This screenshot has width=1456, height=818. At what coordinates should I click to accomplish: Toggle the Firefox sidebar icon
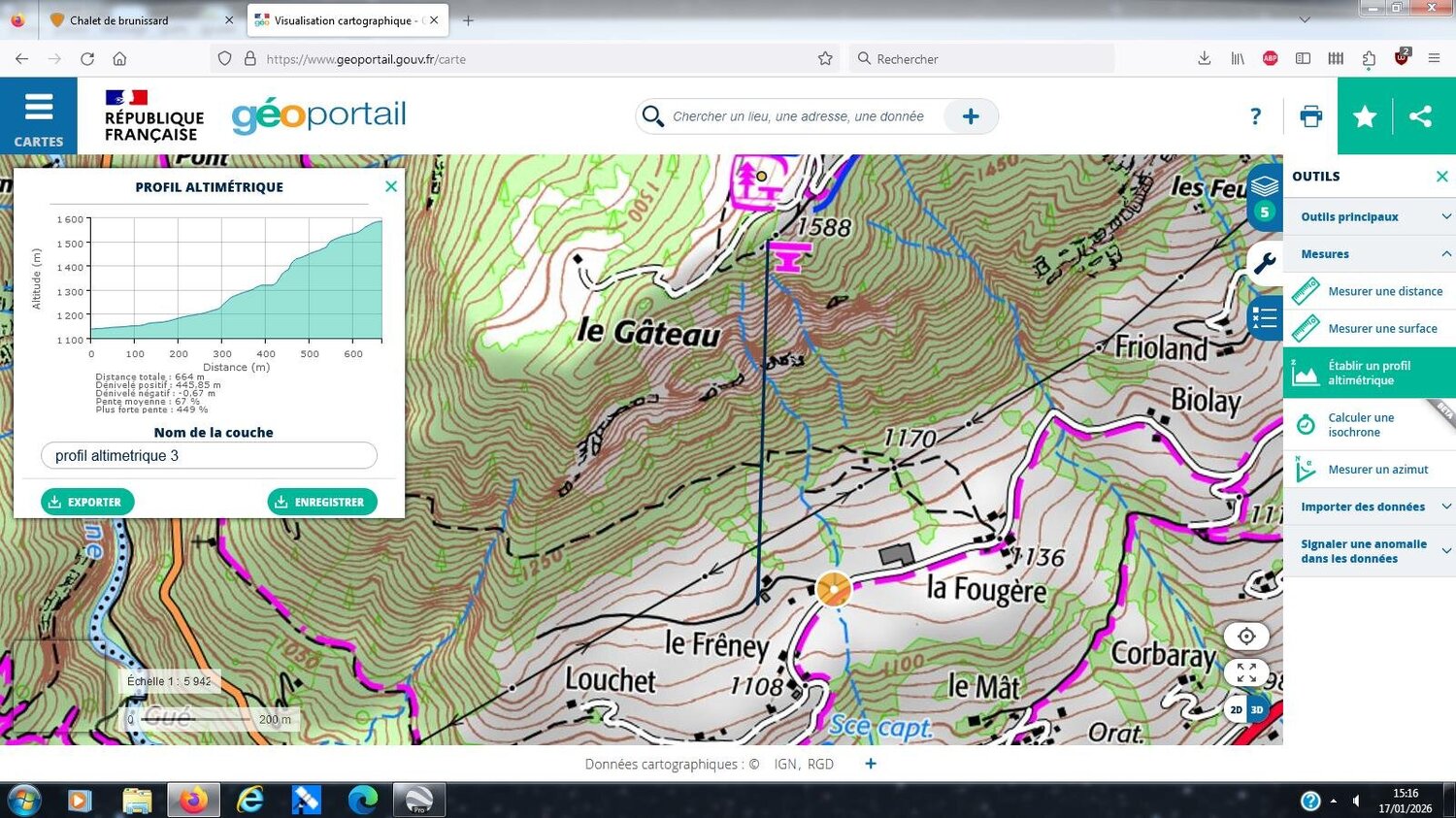click(1303, 58)
